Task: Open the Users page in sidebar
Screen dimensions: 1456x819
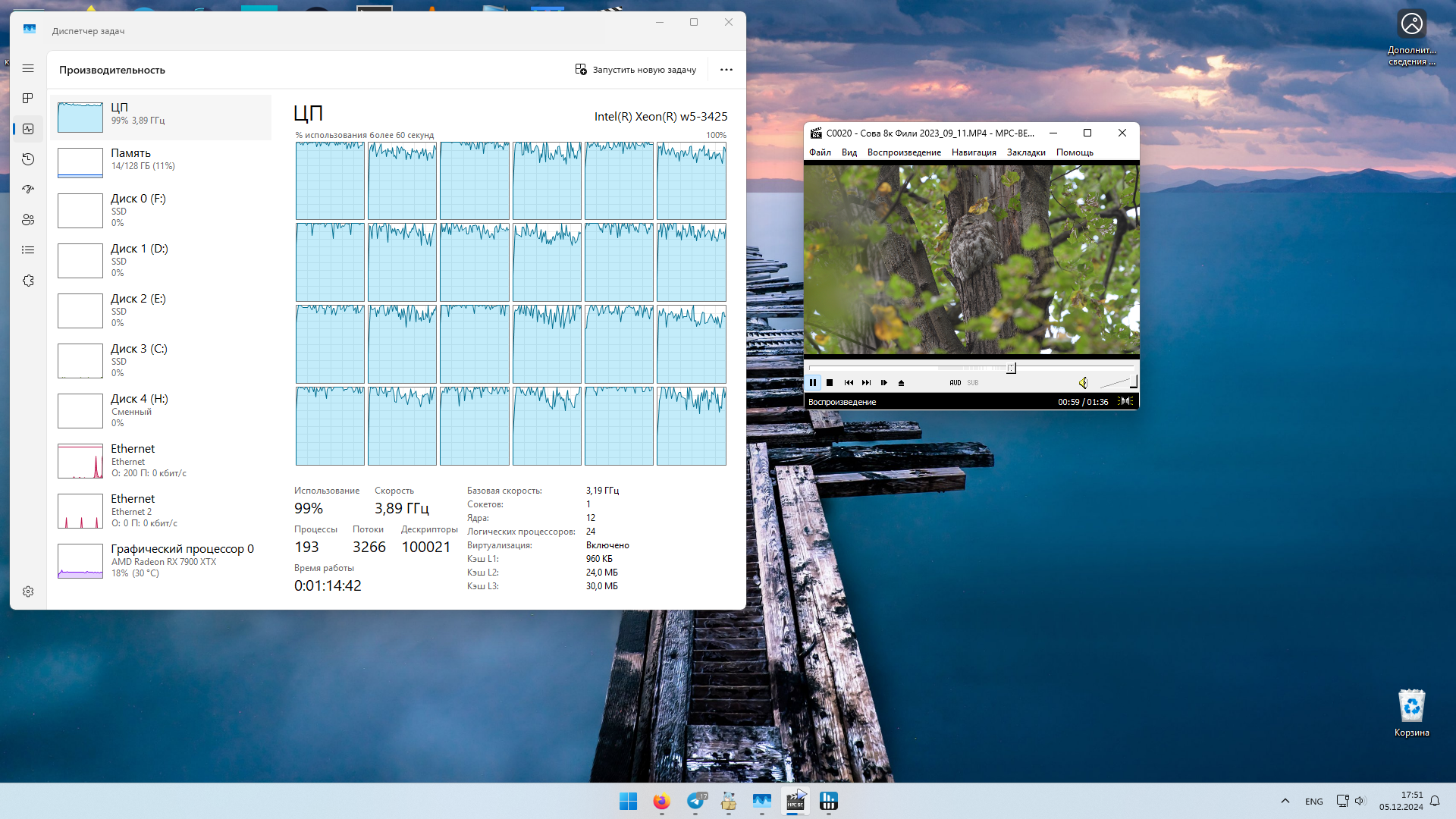Action: [28, 220]
